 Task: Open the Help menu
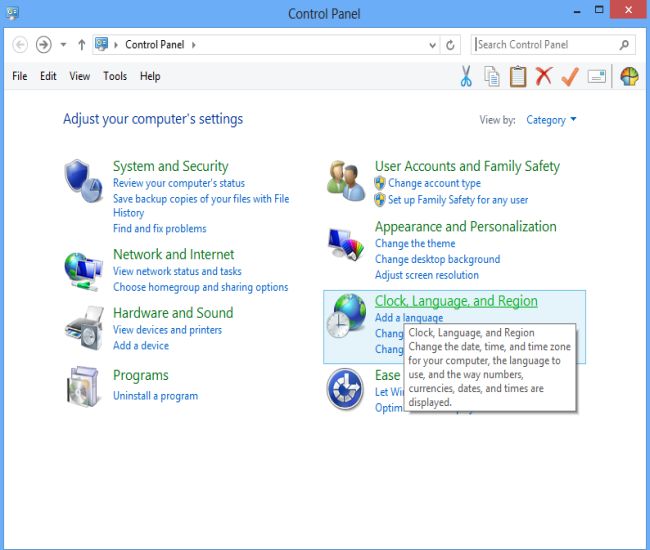coord(150,76)
